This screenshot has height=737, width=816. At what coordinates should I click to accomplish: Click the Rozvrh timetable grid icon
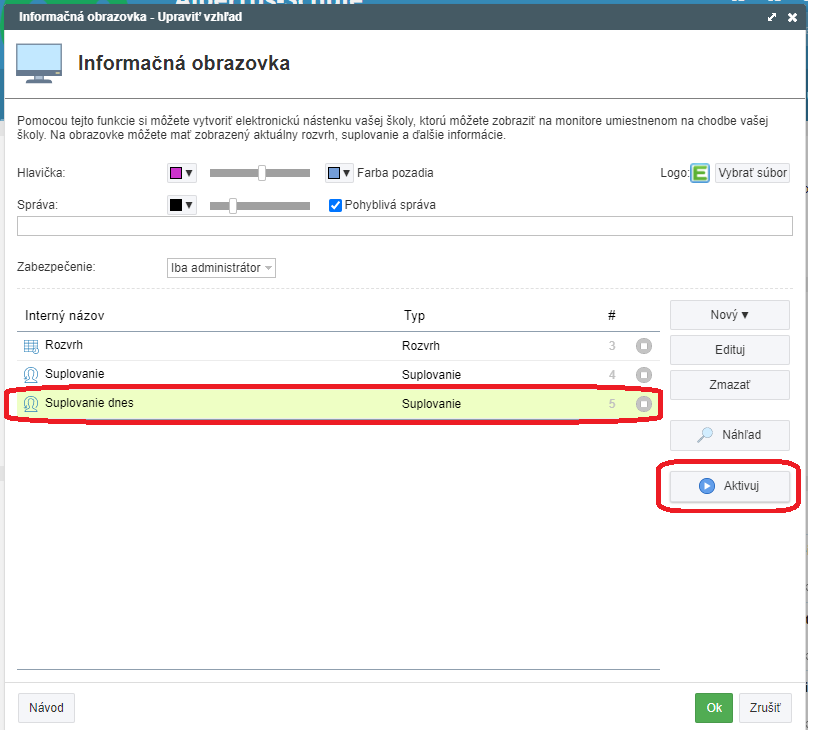tap(31, 346)
